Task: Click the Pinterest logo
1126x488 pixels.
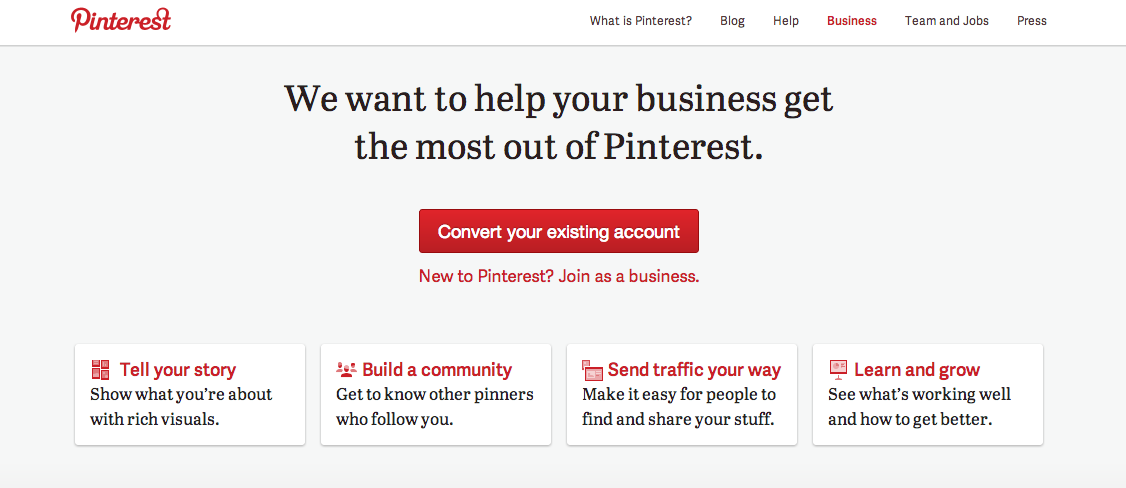Action: [x=121, y=20]
